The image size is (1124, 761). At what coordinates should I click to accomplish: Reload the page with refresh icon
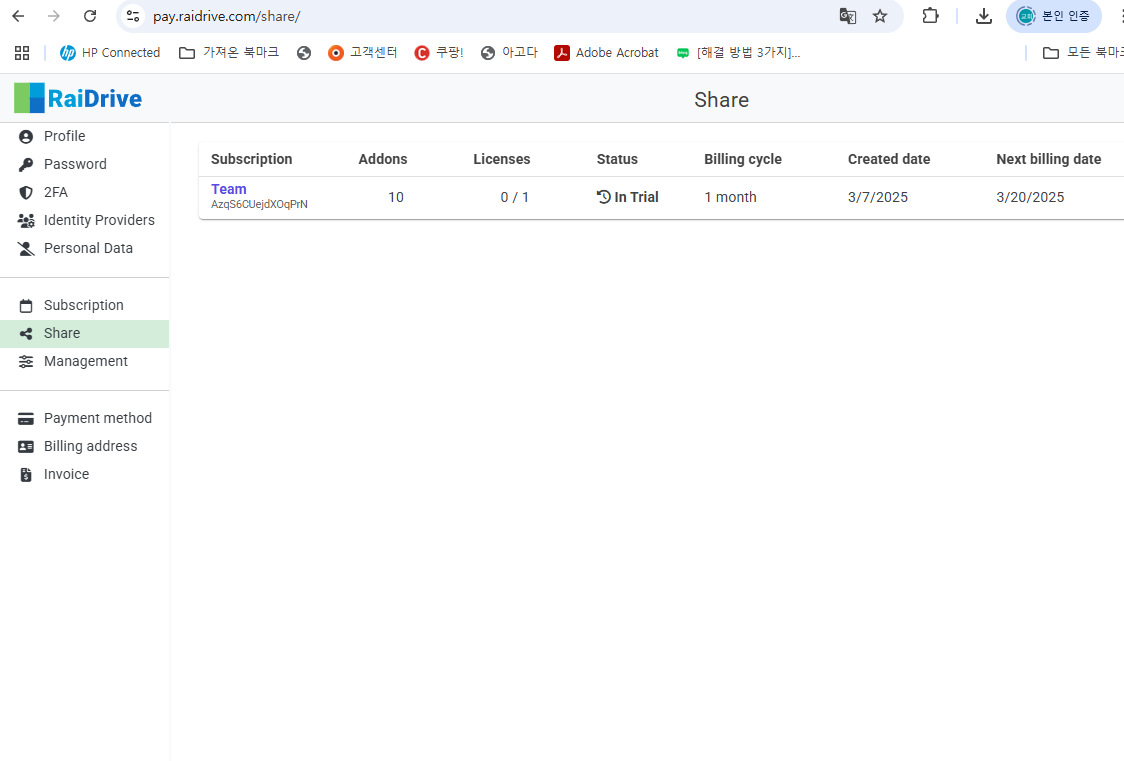click(x=90, y=16)
